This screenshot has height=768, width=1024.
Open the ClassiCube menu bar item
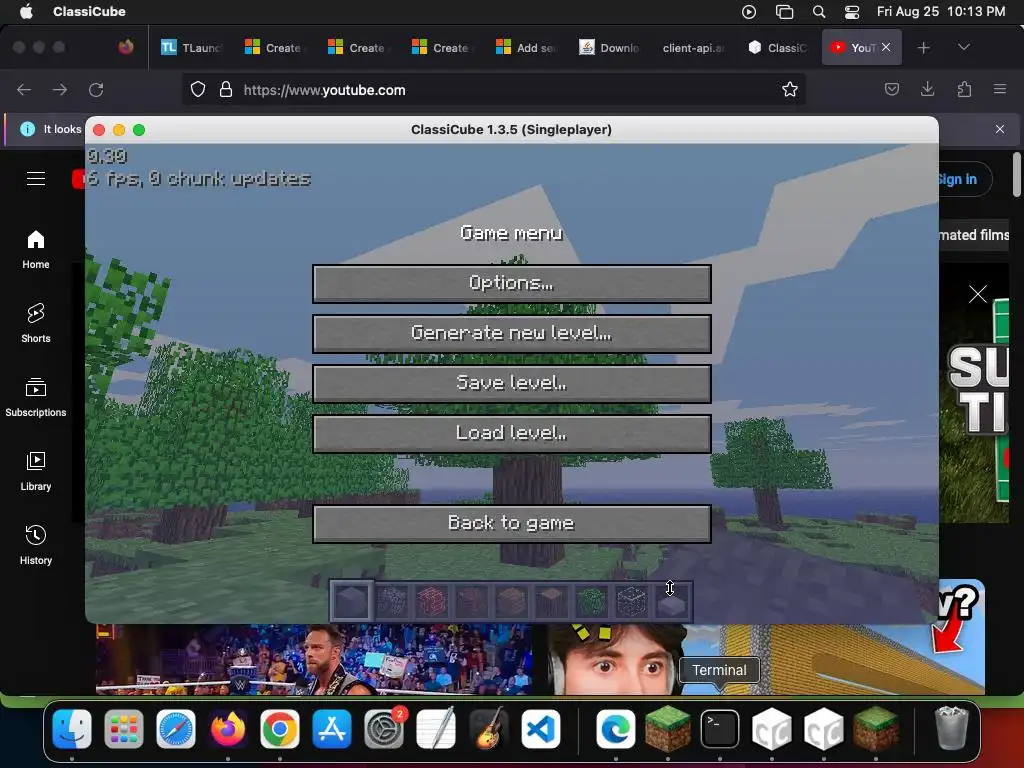89,11
